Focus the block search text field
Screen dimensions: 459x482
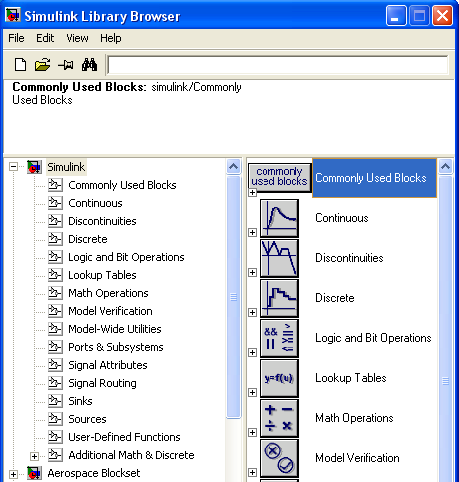coord(278,65)
